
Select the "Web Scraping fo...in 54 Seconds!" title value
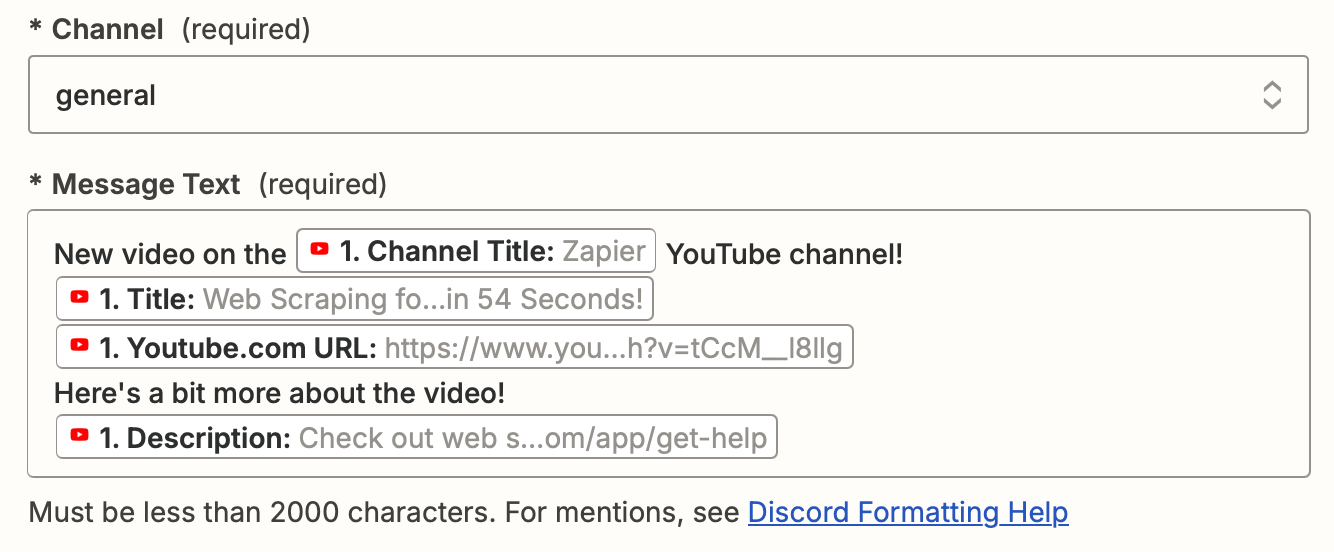pos(423,299)
